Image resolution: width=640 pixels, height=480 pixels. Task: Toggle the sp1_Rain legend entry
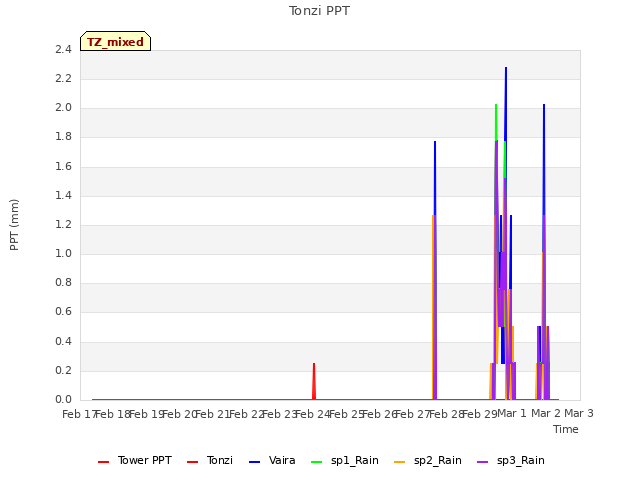click(344, 460)
